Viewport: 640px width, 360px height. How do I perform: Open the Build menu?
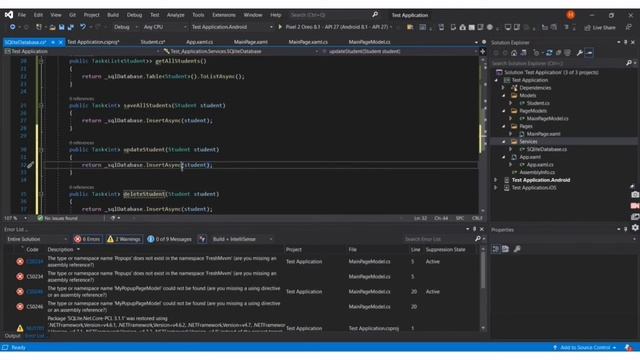tap(113, 15)
